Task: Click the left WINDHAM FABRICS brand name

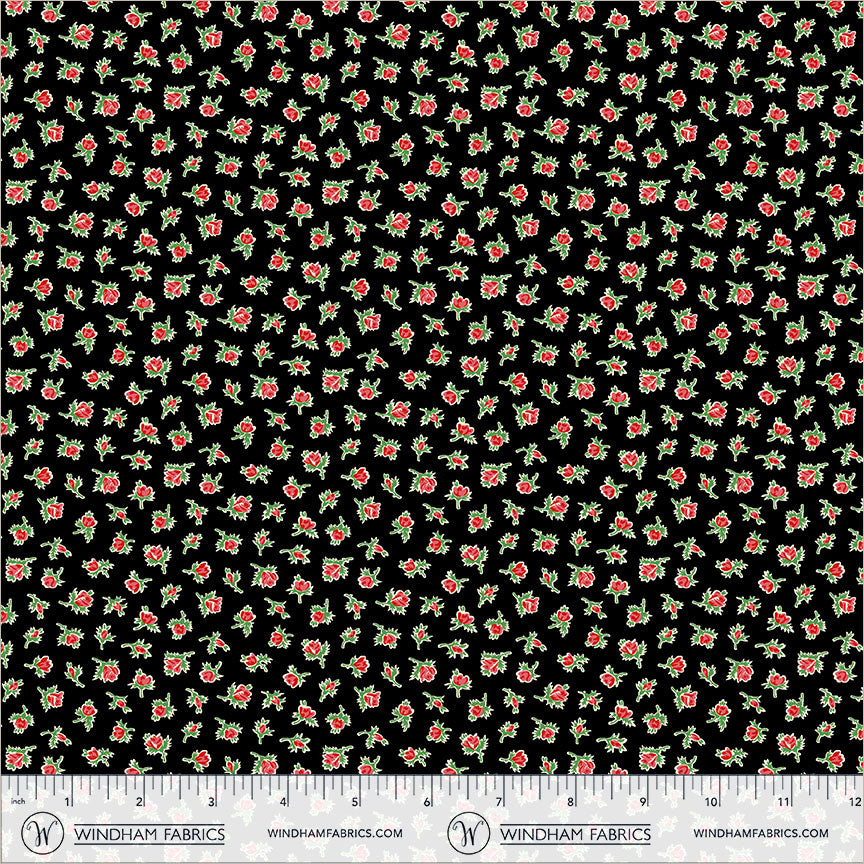Action: pos(150,833)
